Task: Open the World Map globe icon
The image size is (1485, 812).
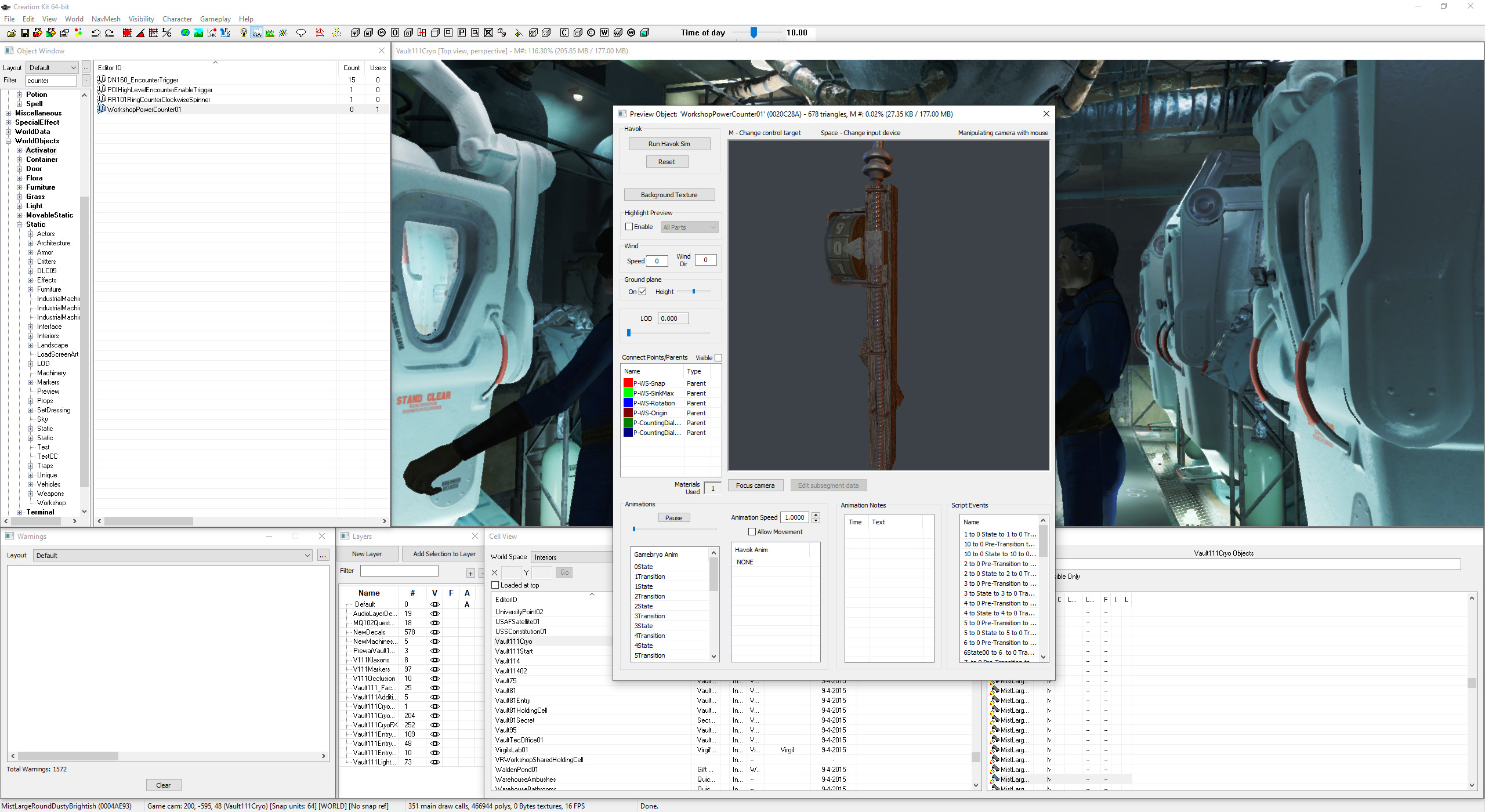Action: pyautogui.click(x=186, y=33)
